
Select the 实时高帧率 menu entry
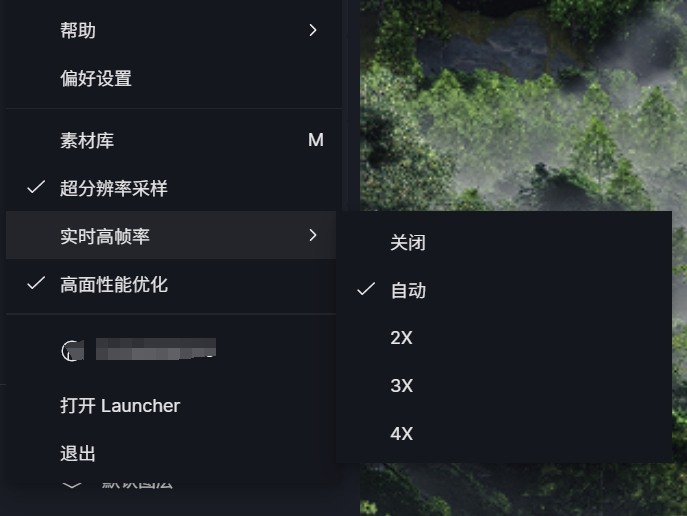pos(171,235)
